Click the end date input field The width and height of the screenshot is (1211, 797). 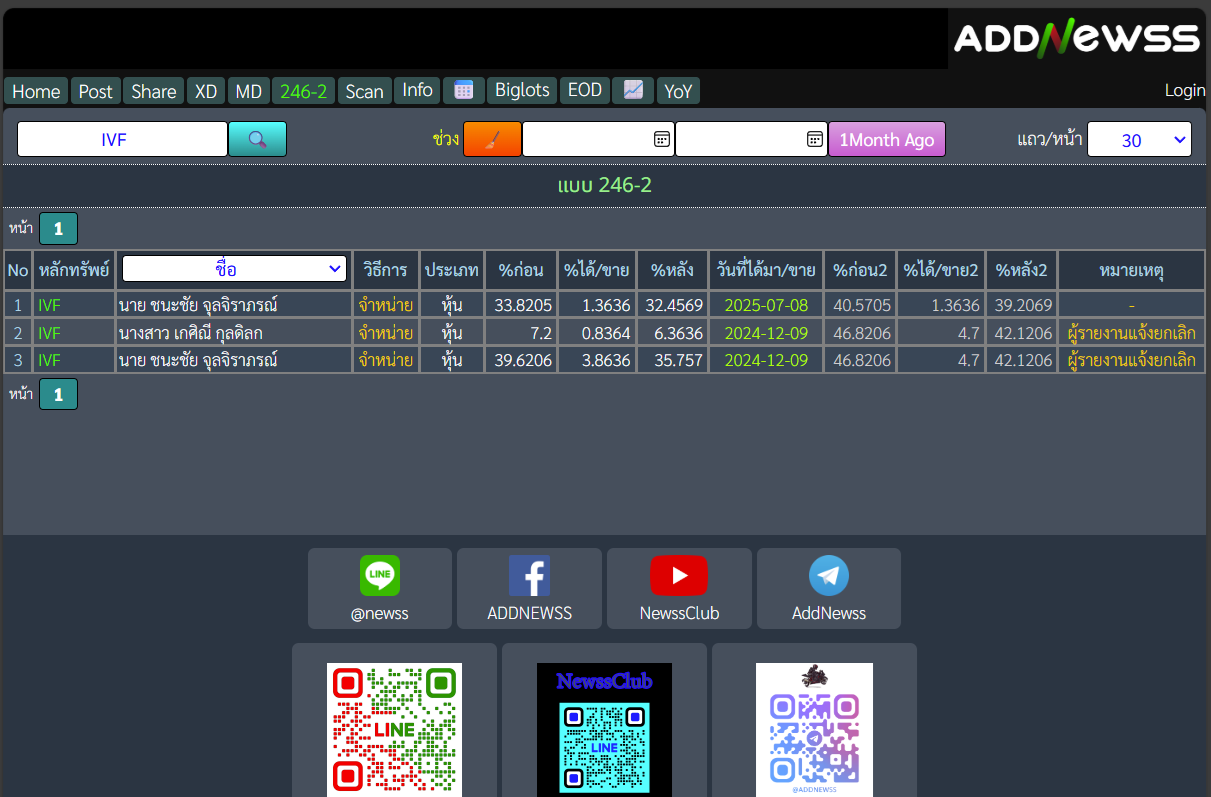coord(751,139)
